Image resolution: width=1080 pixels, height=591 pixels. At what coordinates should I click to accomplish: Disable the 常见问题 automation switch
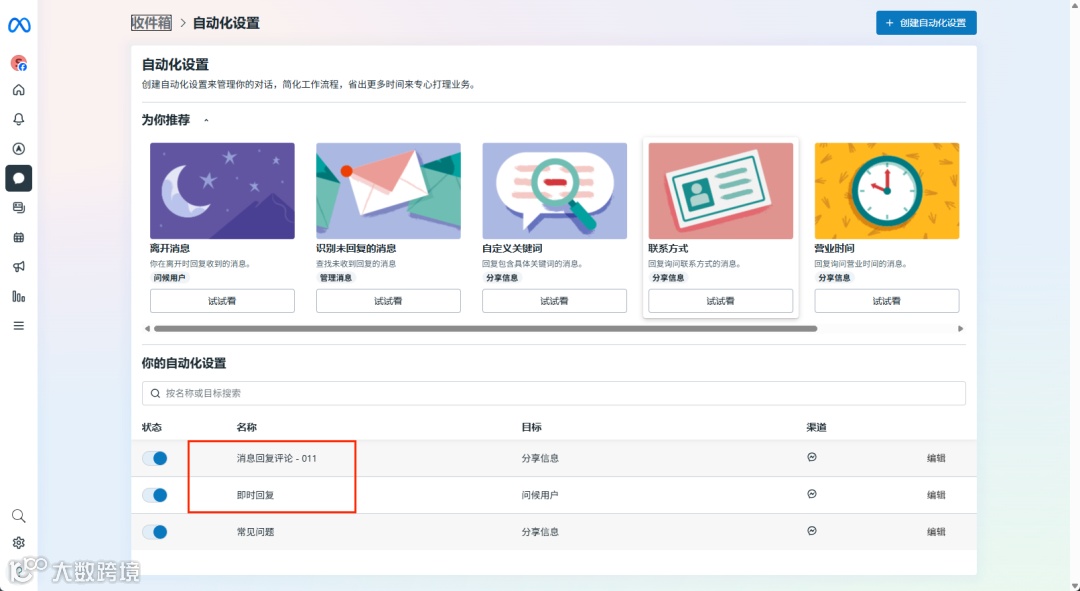click(x=154, y=532)
